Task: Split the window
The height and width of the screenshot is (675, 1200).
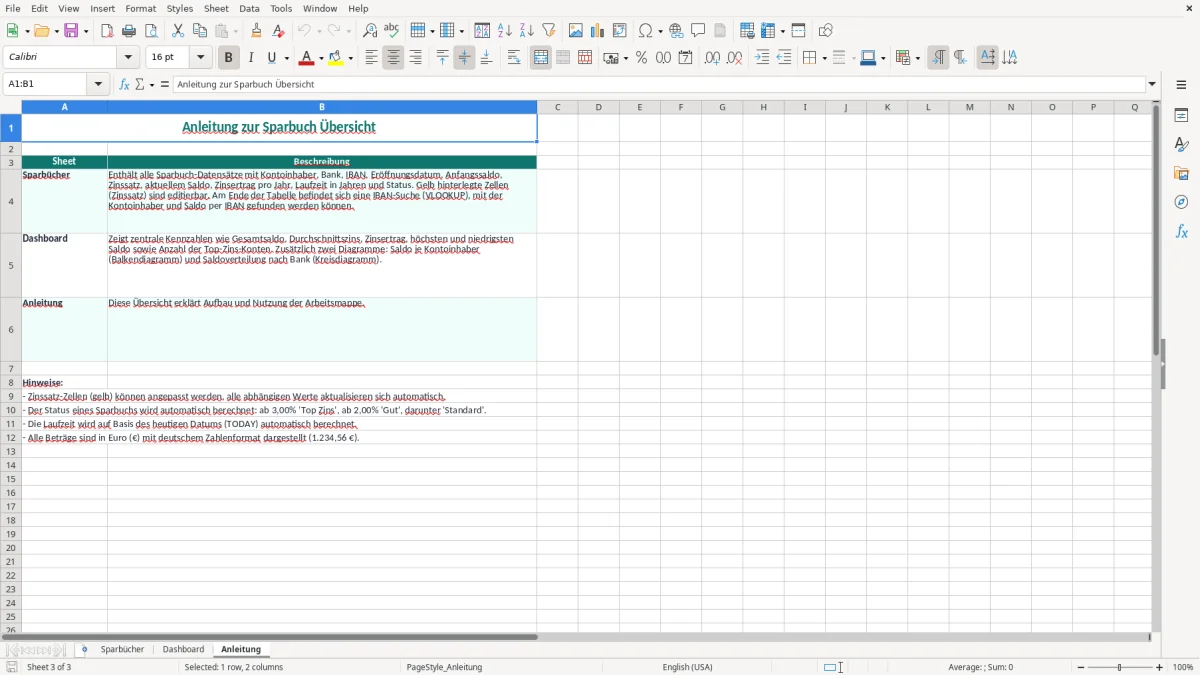Action: (x=798, y=31)
